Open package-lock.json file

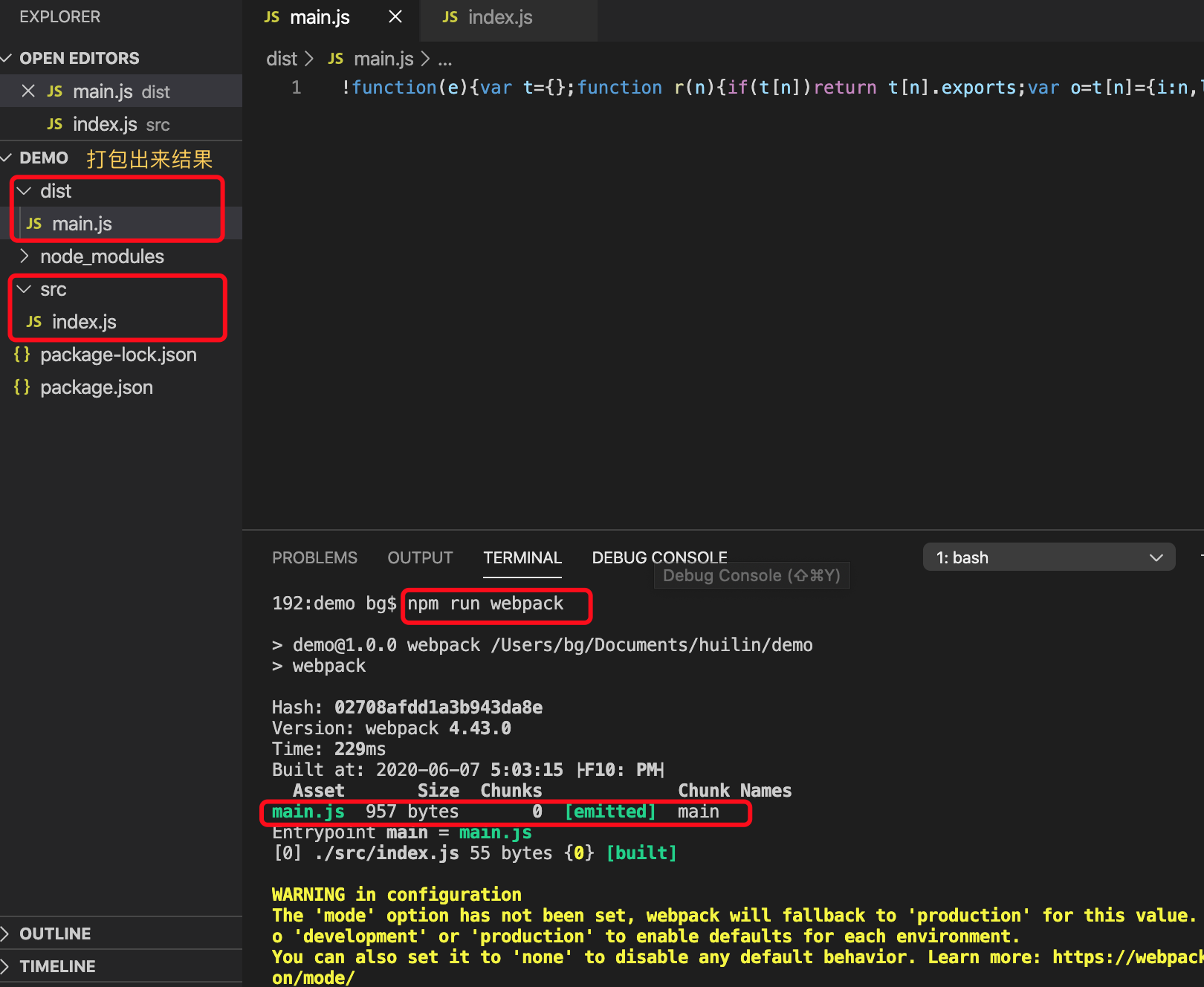[121, 355]
